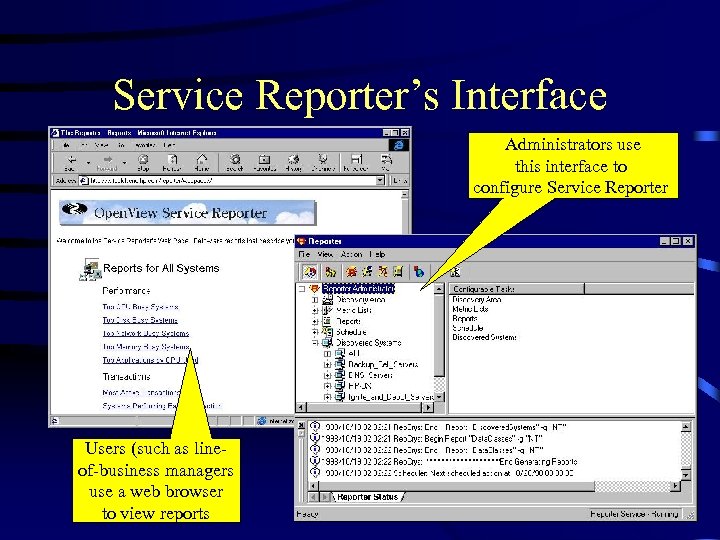Screen dimensions: 720x540
Task: Select Discovered Systems in tree pane
Action: (x=369, y=343)
